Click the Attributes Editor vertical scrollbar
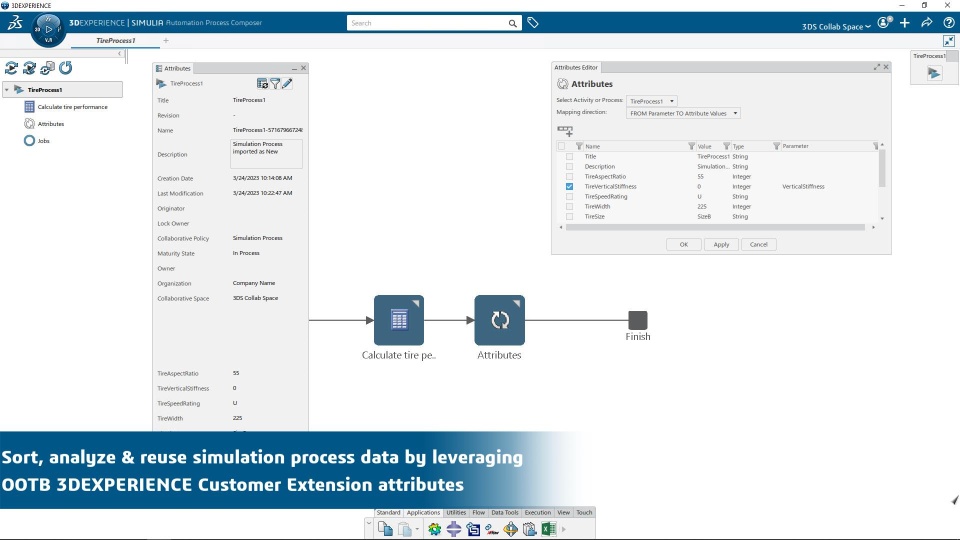Viewport: 960px width, 540px height. tap(882, 168)
